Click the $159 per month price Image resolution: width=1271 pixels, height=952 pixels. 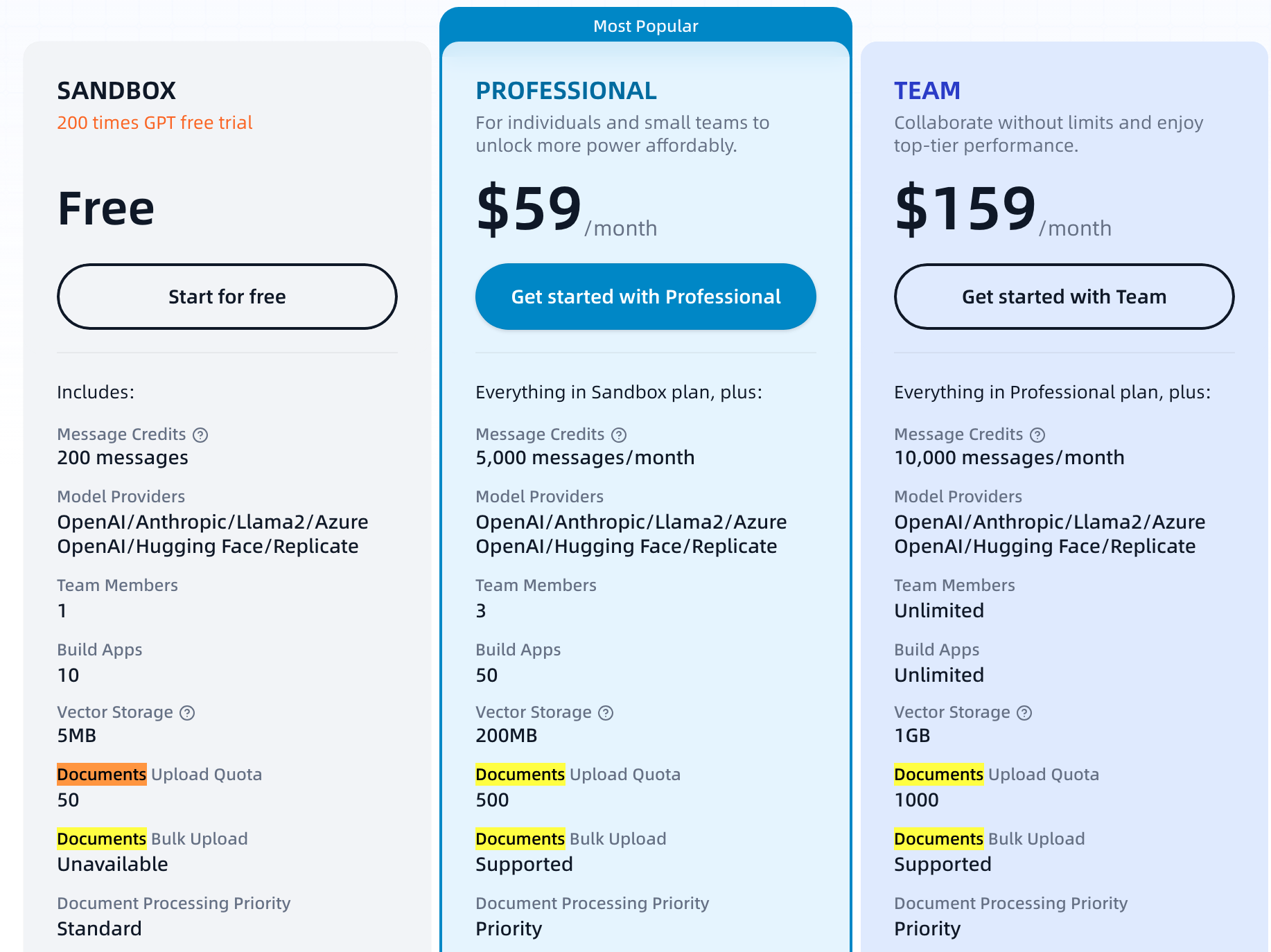coord(1003,209)
